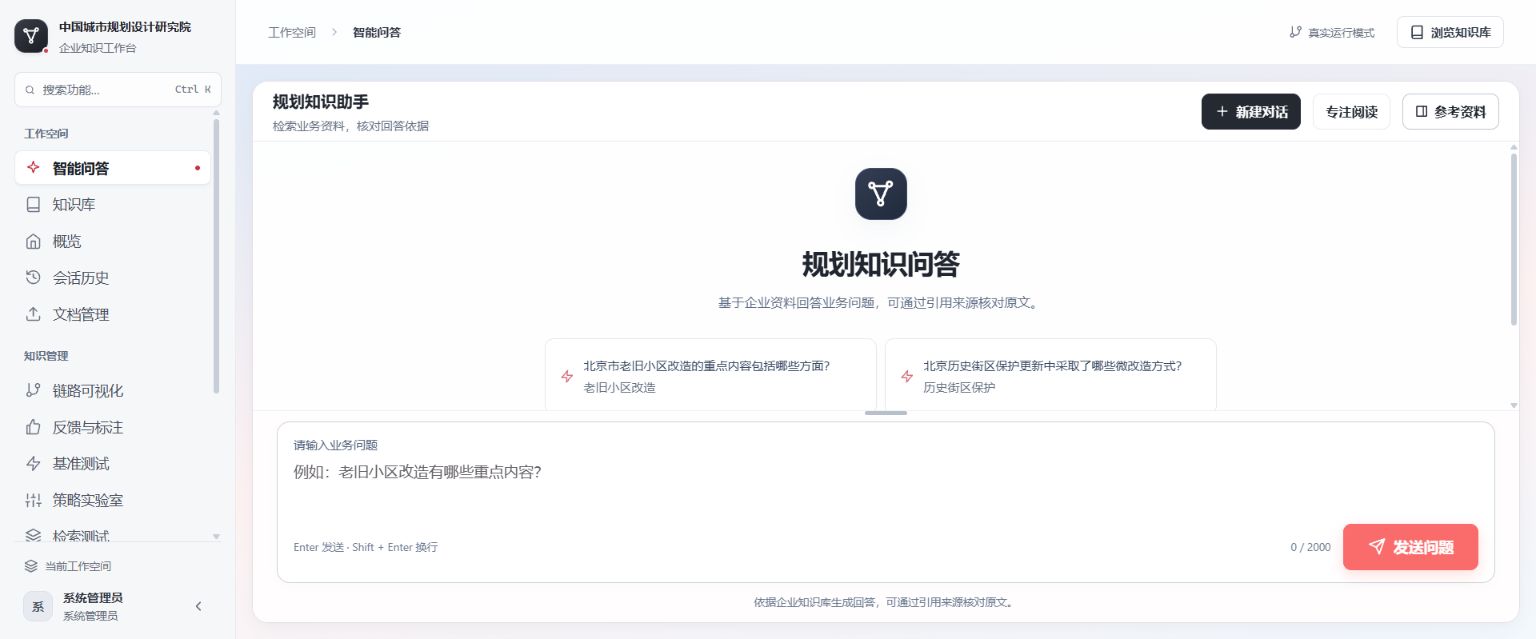The image size is (1536, 639).
Task: Click the 搜索功能 search field
Action: coord(118,90)
